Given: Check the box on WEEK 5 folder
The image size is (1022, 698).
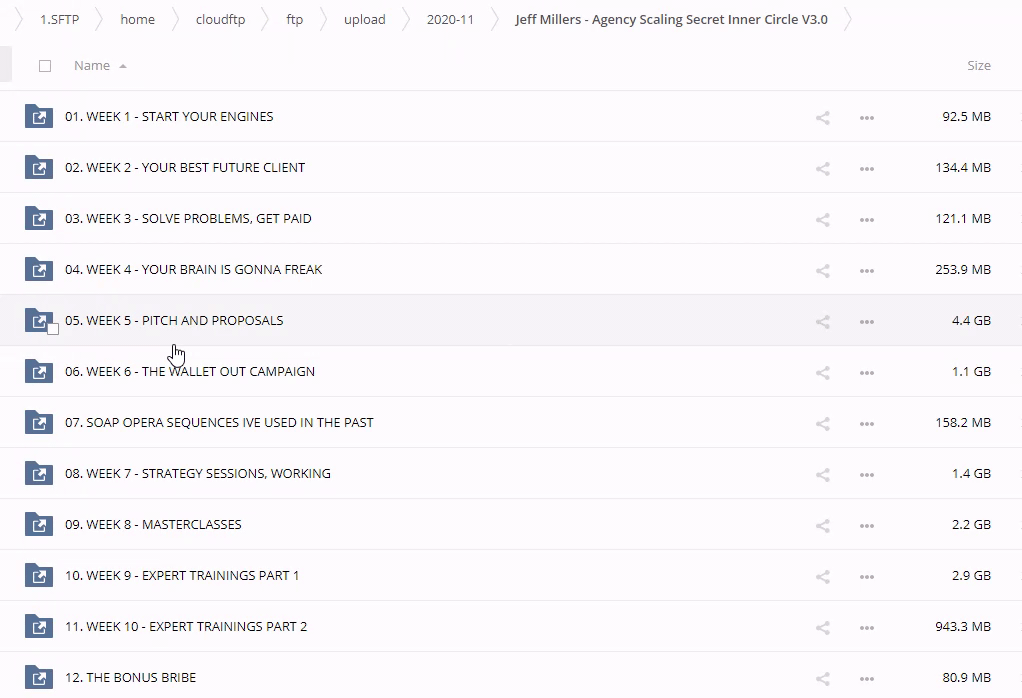Looking at the screenshot, I should (53, 329).
